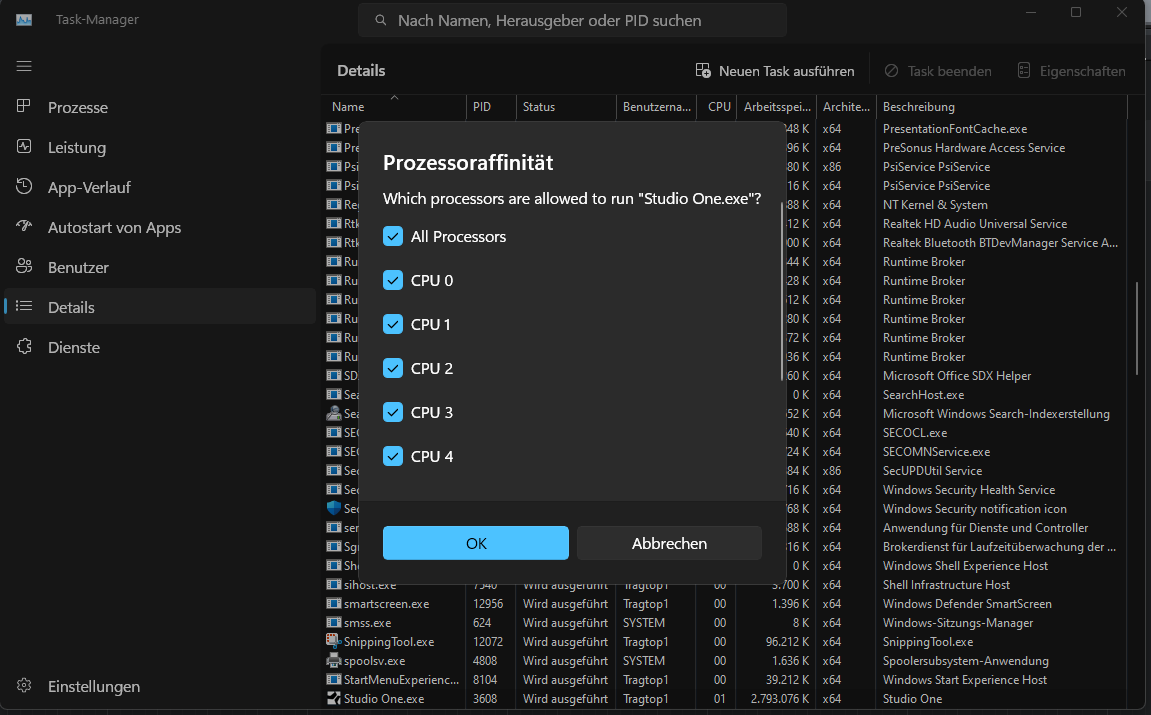This screenshot has width=1151, height=715.
Task: Uncheck the CPU 4 checkbox
Action: click(x=393, y=457)
